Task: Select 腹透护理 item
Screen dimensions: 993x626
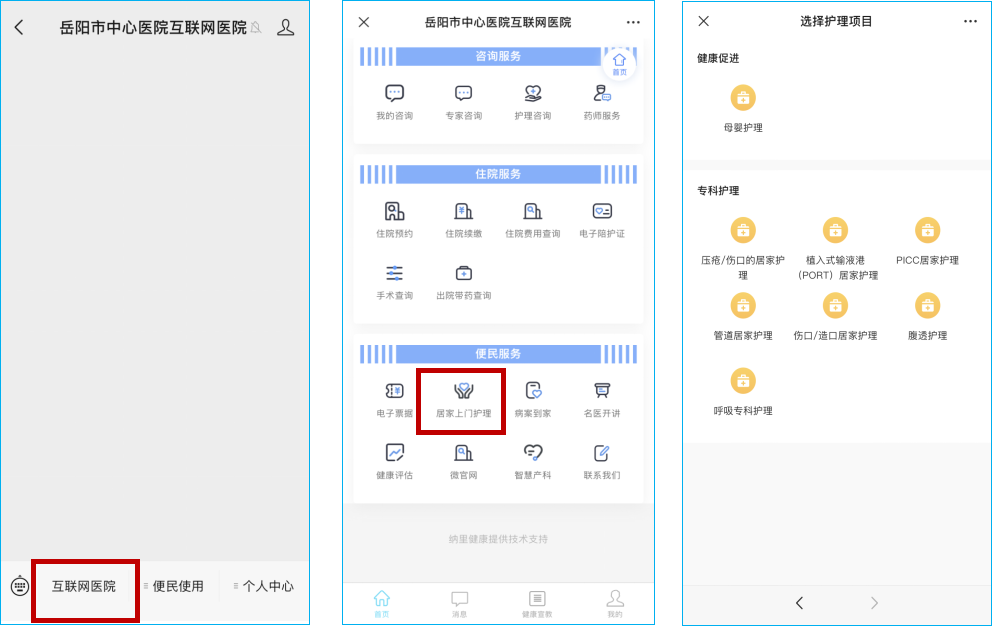Action: [927, 317]
